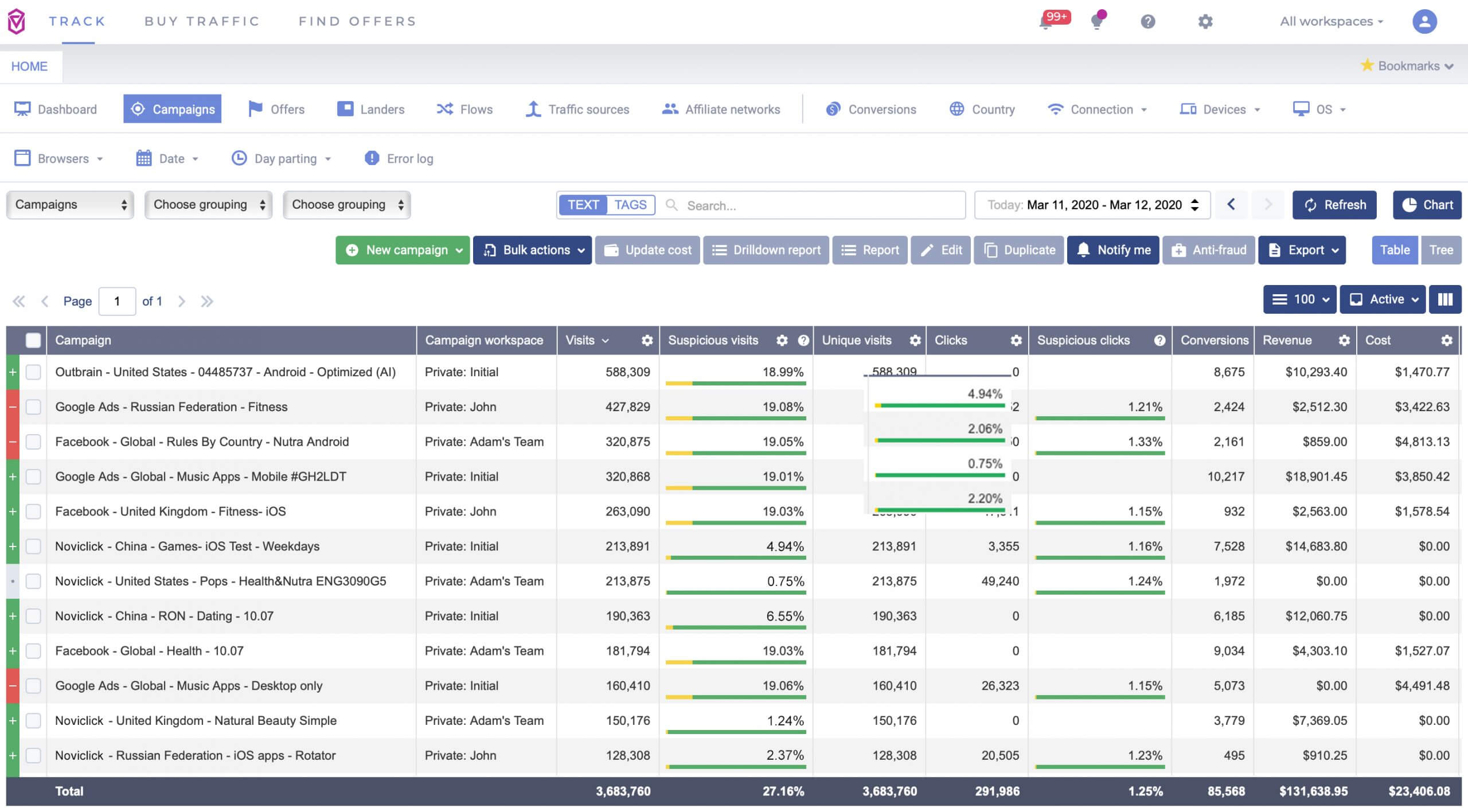Click the column layout icon beside Active
Screen dimensions: 1468x812
pos(1444,299)
